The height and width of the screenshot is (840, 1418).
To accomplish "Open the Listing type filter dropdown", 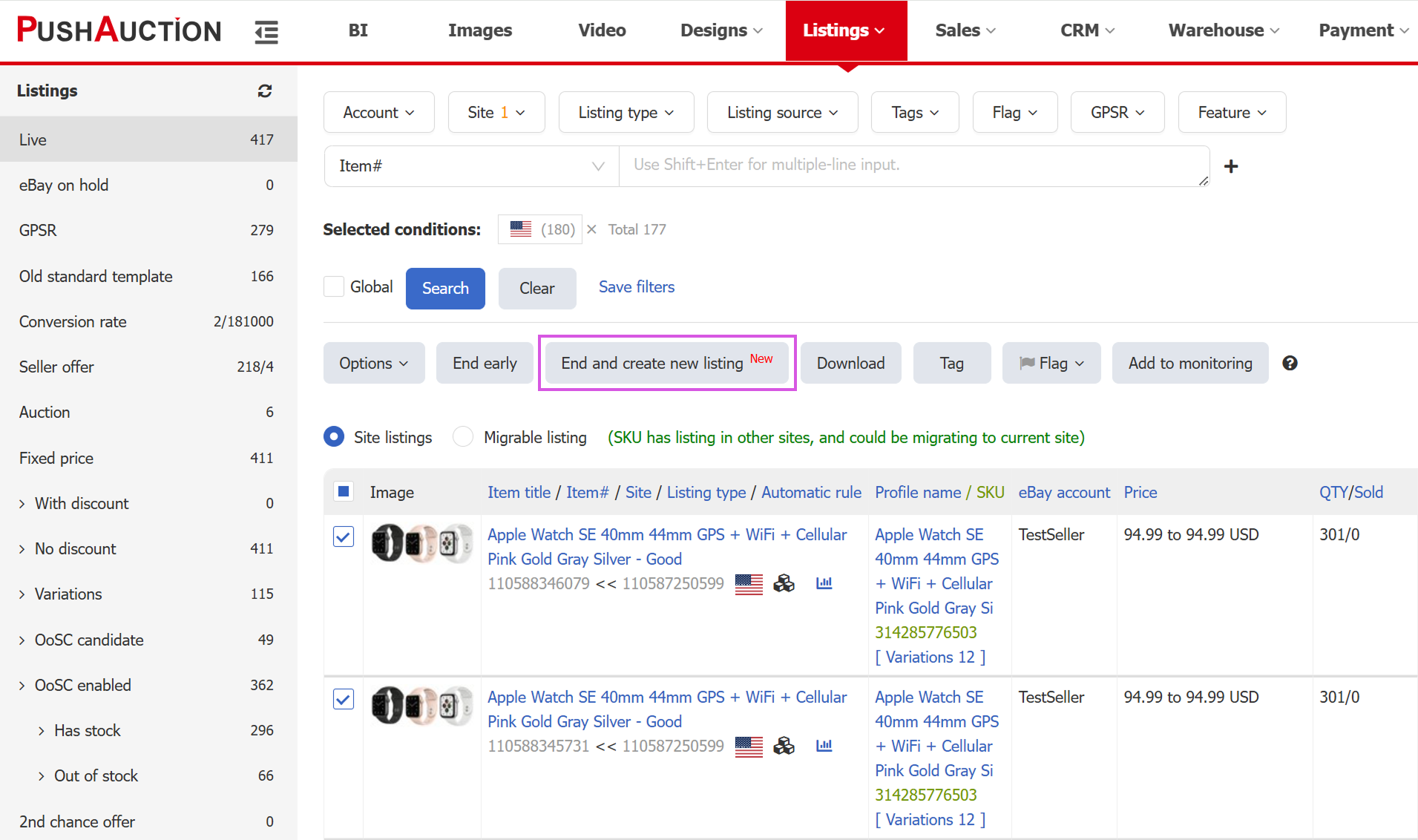I will click(x=626, y=112).
